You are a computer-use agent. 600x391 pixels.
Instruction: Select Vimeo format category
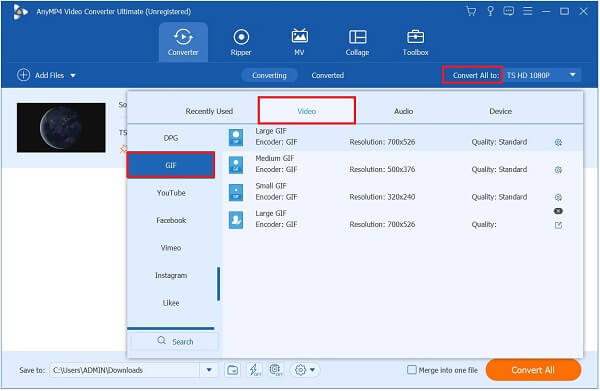[x=171, y=248]
